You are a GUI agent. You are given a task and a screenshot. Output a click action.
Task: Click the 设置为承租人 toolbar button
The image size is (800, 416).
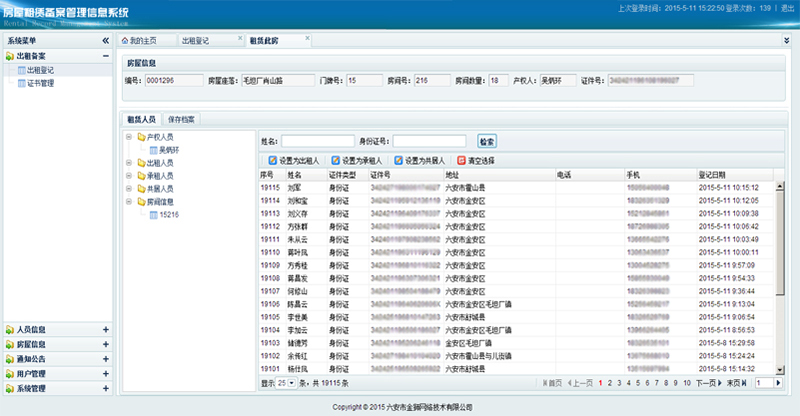[355, 159]
